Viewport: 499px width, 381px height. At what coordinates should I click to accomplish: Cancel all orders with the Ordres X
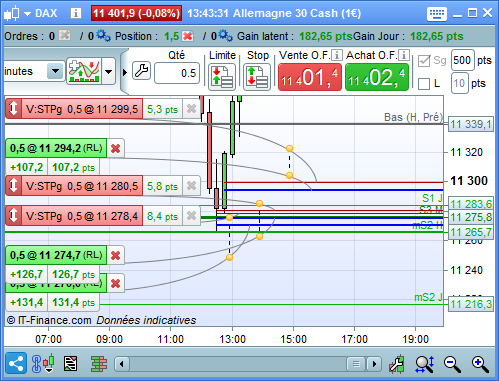[65, 35]
